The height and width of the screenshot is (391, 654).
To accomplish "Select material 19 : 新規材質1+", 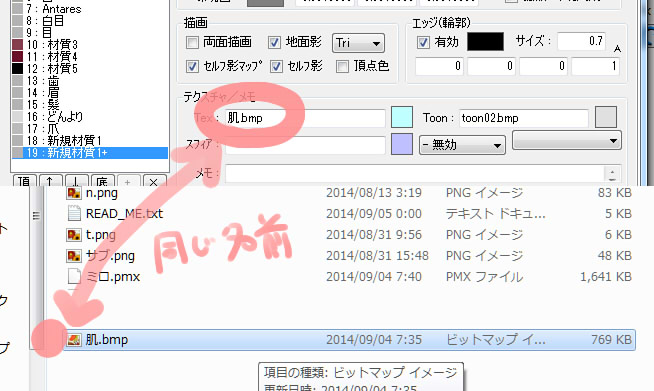I will click(90, 153).
